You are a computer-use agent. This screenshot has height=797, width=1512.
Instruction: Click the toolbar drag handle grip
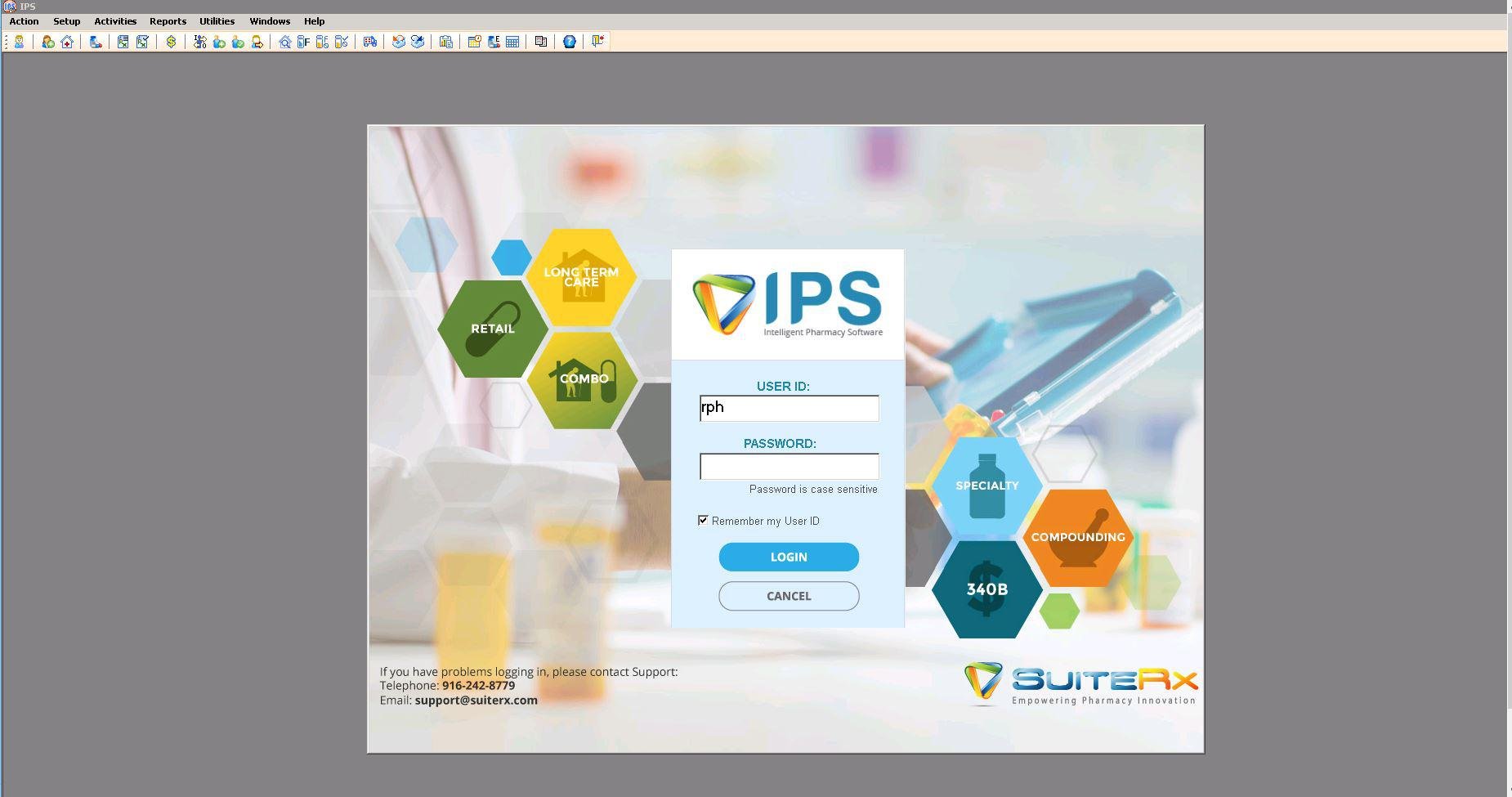7,42
